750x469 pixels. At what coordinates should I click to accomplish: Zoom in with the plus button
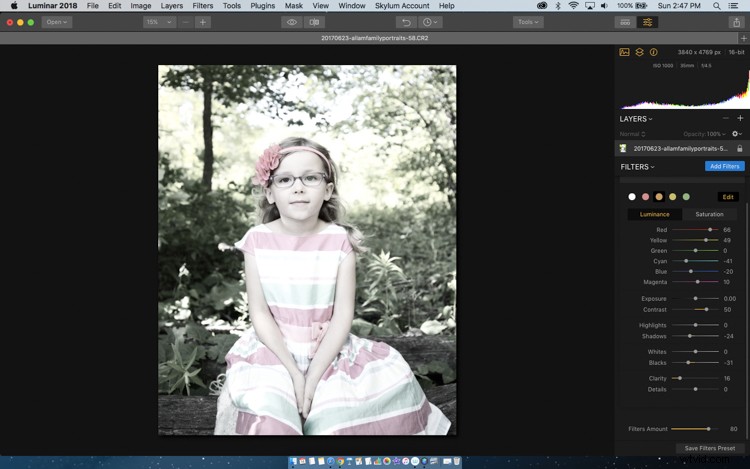[203, 22]
